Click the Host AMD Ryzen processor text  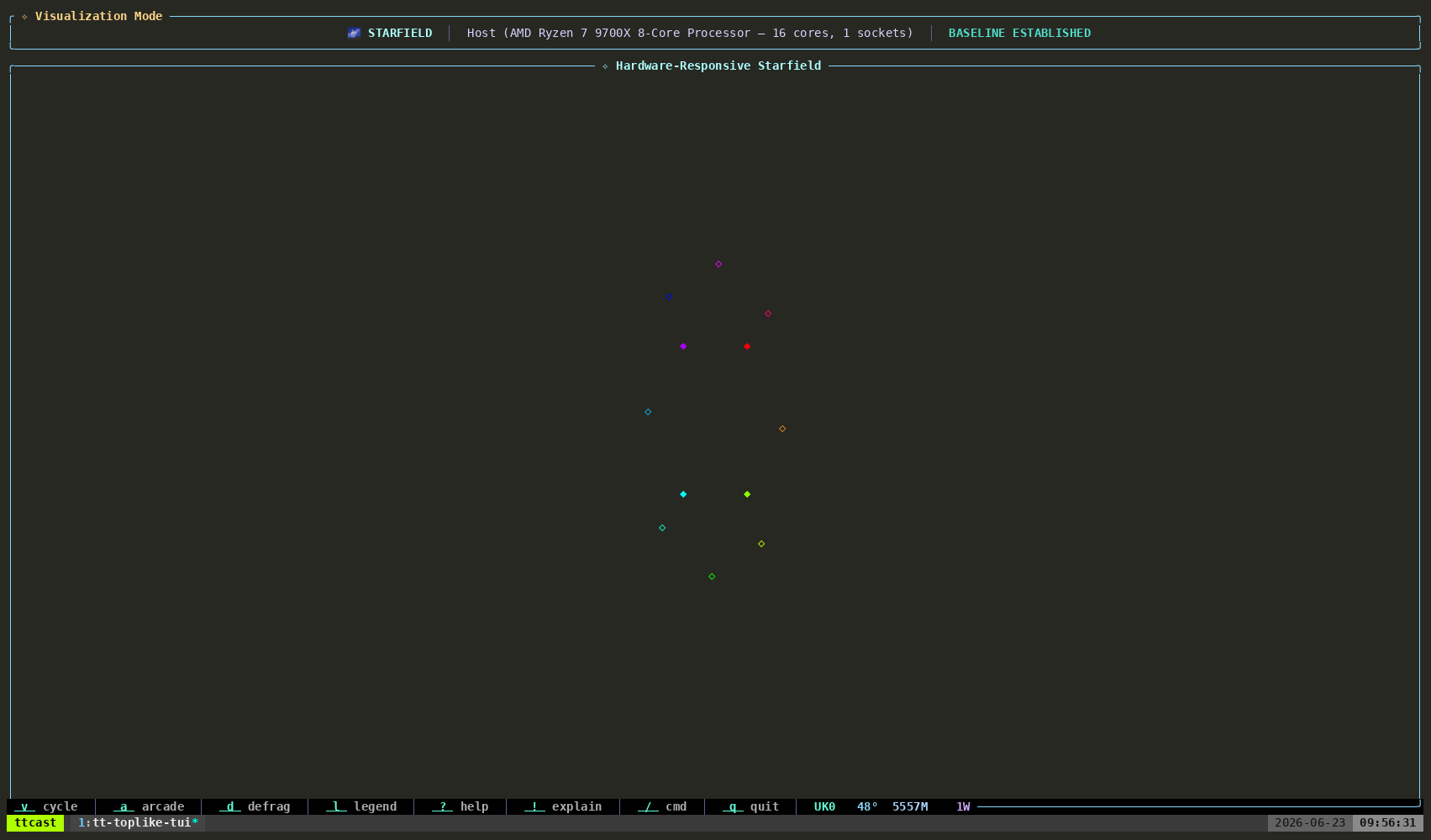pyautogui.click(x=690, y=33)
